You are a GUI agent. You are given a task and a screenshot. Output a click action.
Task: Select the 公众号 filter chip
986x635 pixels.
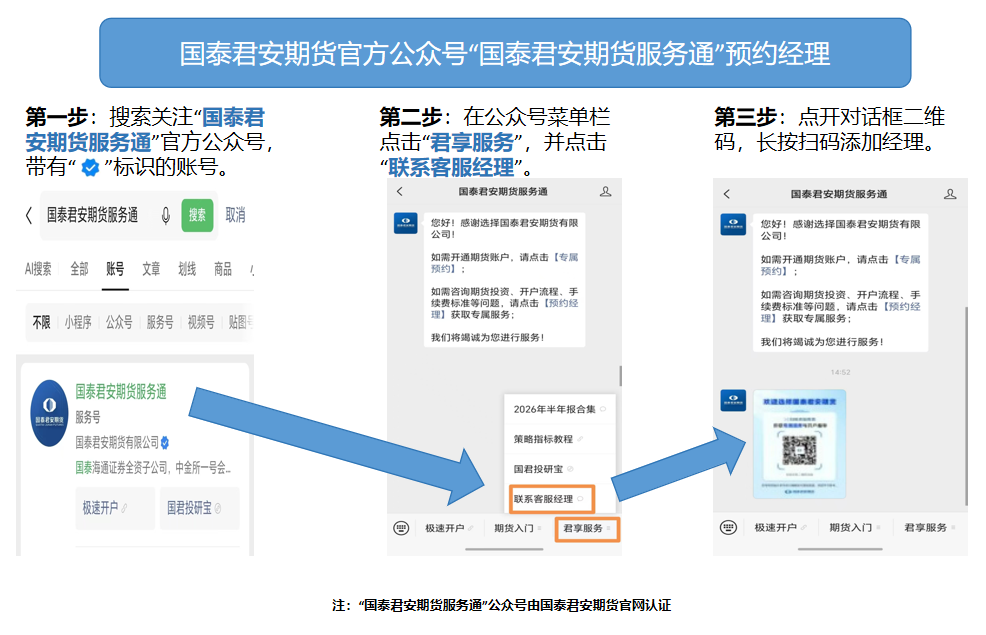click(119, 323)
